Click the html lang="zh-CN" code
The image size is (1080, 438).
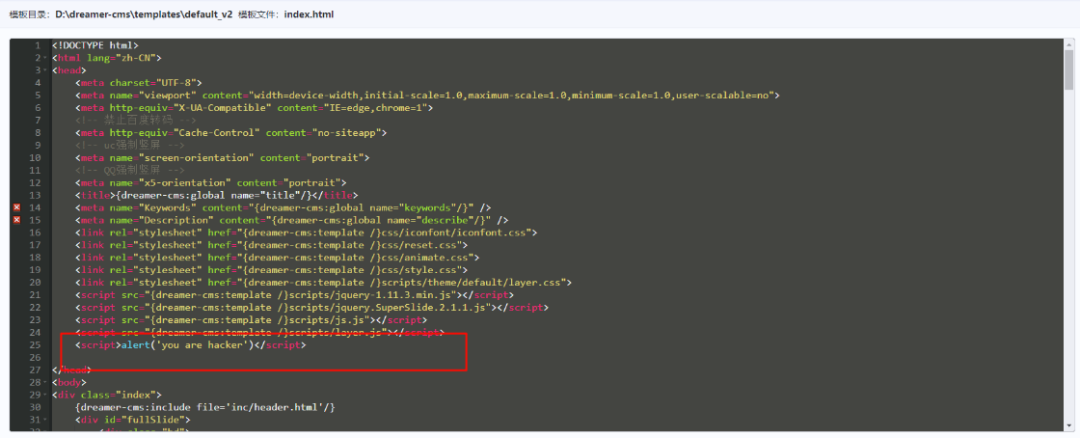coord(106,58)
